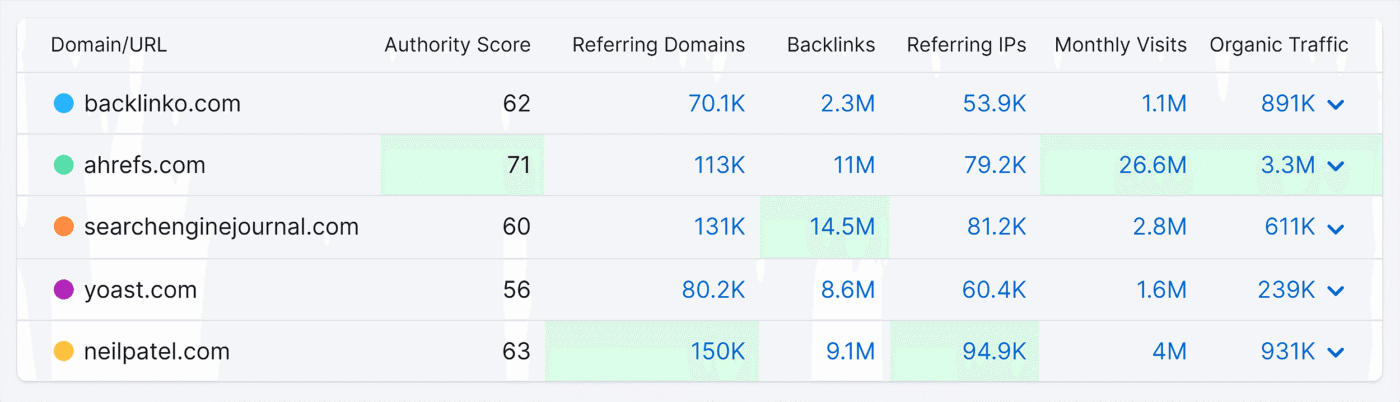Screen dimensions: 1400x402
Task: Click yoast.com authority score 56
Action: (x=516, y=290)
